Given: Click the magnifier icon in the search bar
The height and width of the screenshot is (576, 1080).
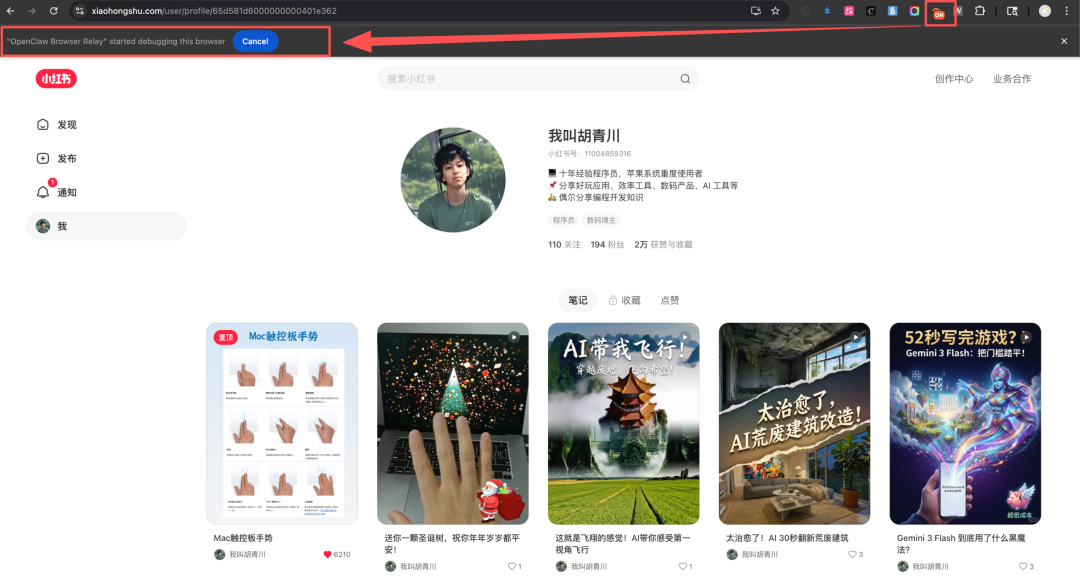Looking at the screenshot, I should (x=685, y=78).
